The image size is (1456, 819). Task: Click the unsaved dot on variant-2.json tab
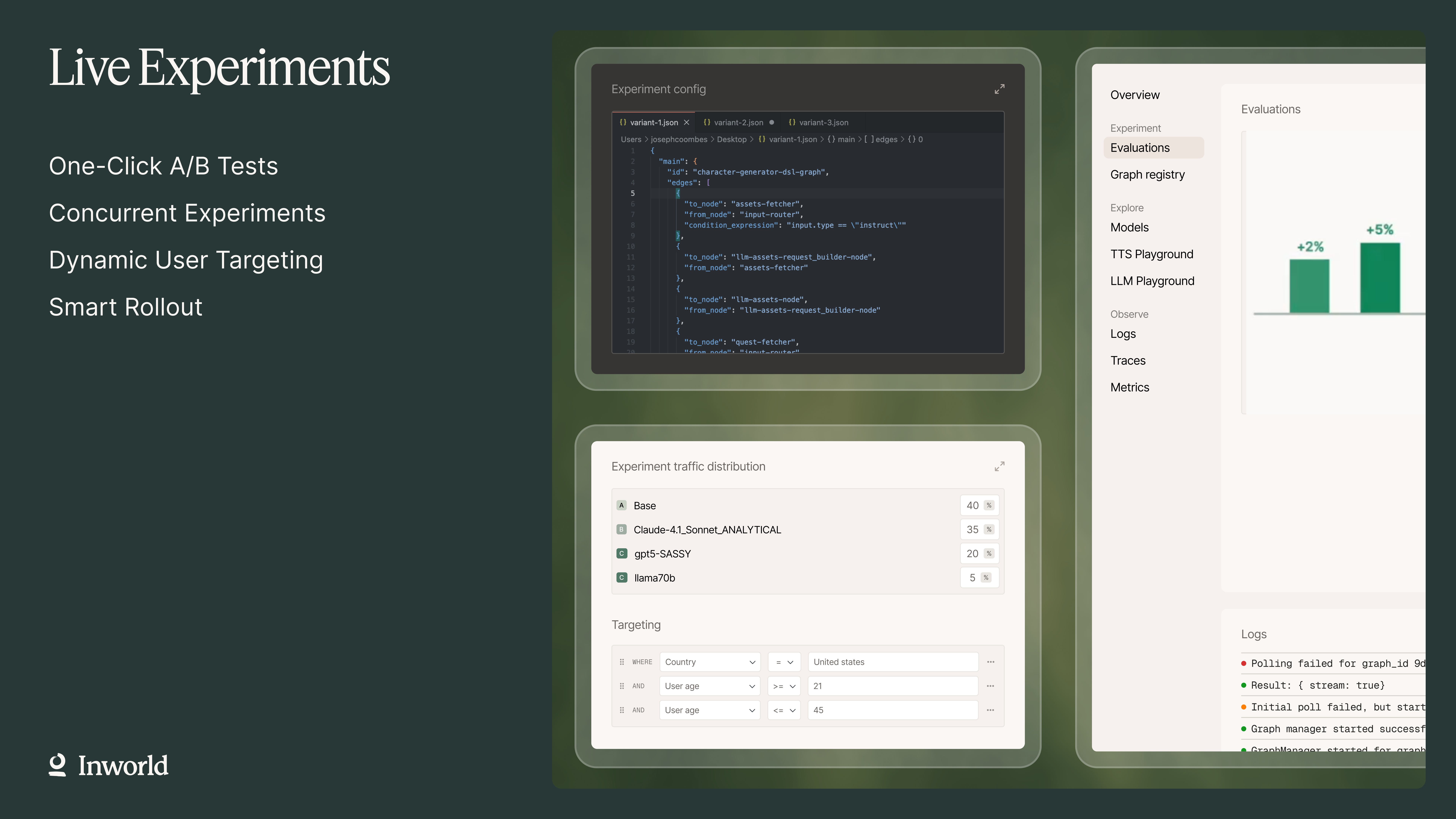pos(772,123)
